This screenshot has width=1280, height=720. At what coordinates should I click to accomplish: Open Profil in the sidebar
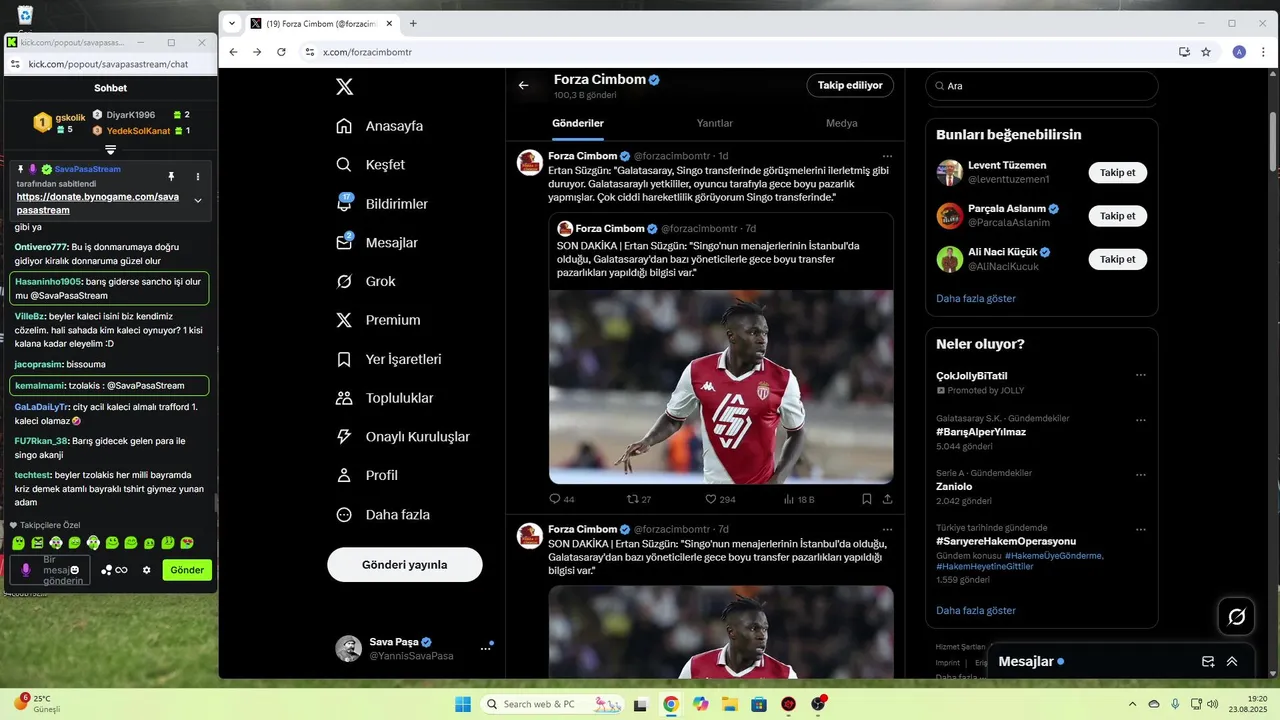367,476
